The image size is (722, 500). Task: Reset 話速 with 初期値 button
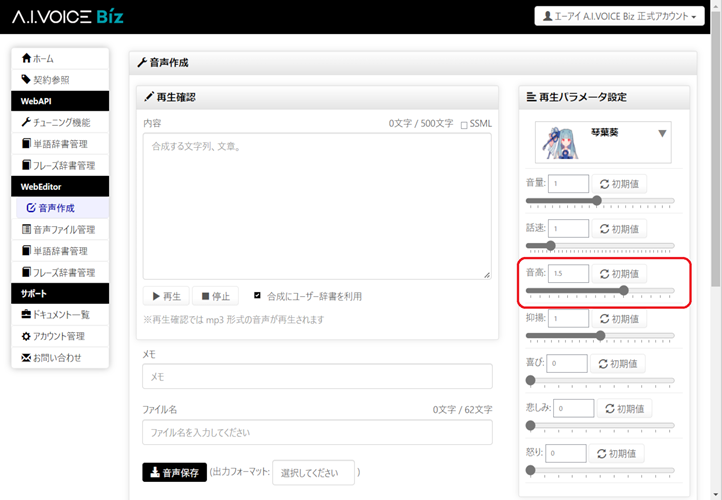click(619, 229)
